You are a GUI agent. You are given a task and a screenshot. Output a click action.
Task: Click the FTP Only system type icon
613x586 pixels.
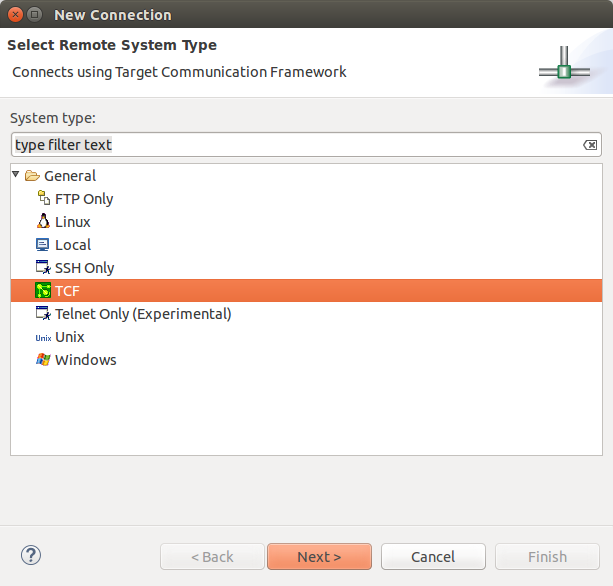tap(43, 199)
